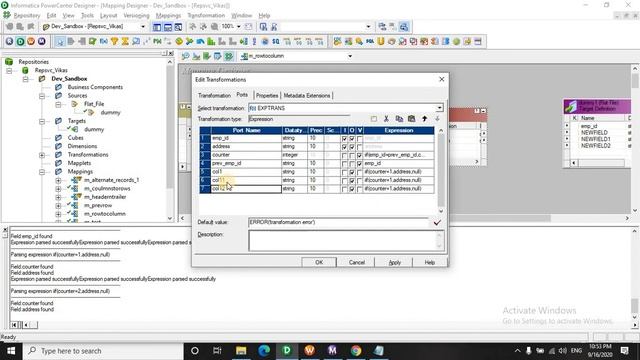Open the Versioning menu
640x360 pixels.
136,16
